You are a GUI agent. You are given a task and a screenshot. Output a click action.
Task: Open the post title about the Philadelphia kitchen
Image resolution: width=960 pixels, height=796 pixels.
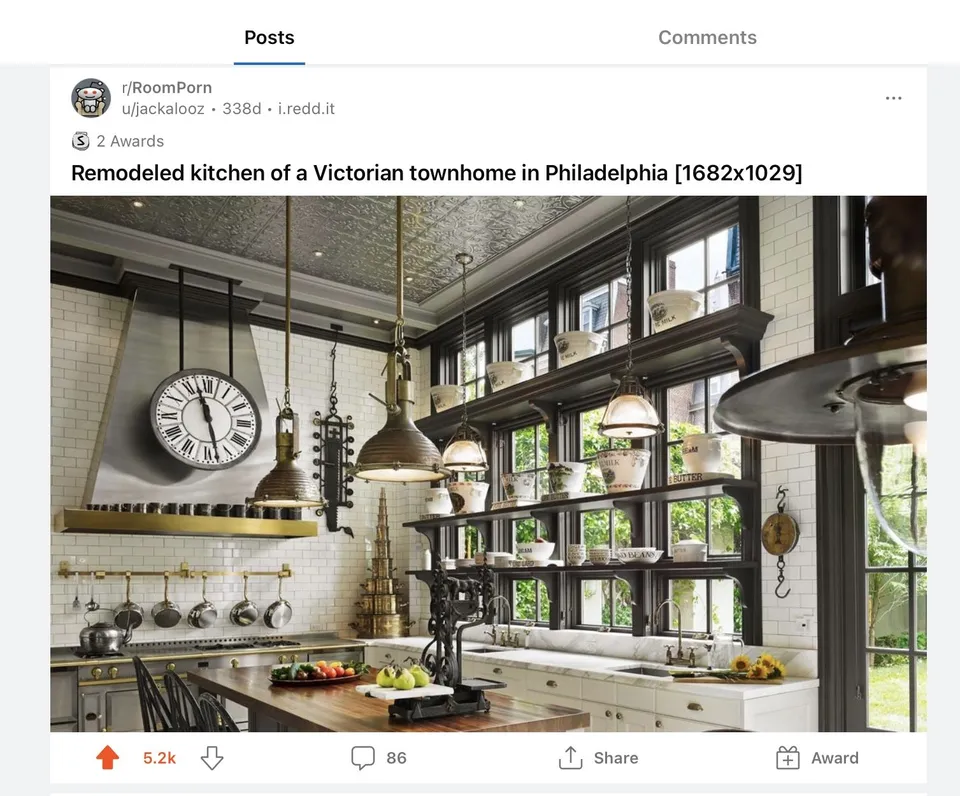pos(437,173)
